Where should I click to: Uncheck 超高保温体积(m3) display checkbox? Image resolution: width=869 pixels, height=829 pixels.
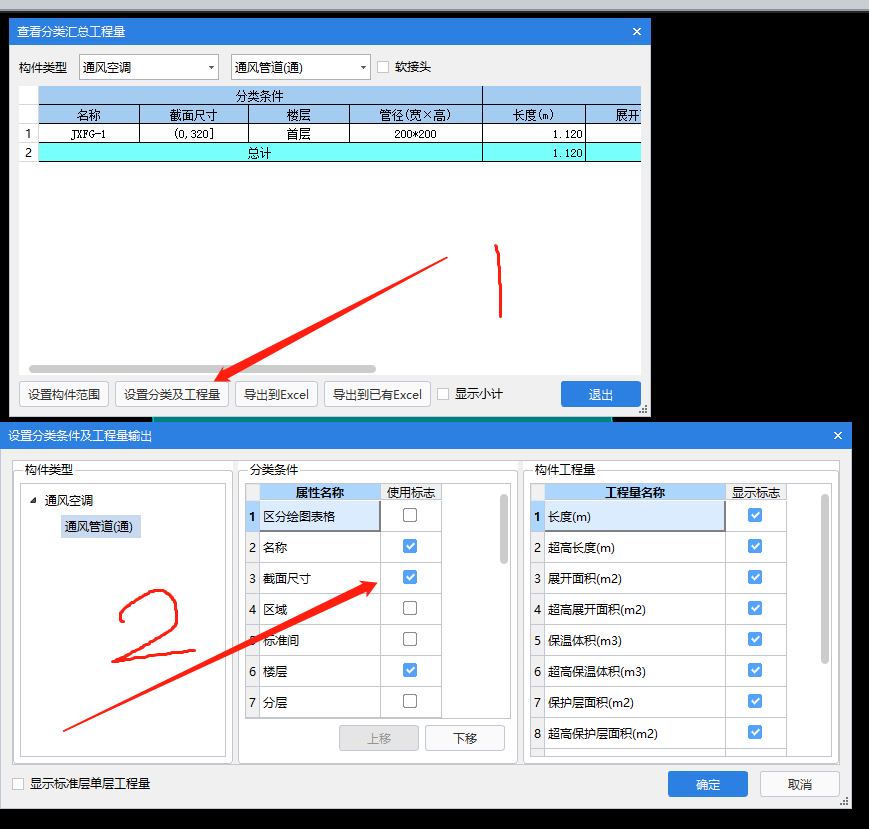[755, 671]
